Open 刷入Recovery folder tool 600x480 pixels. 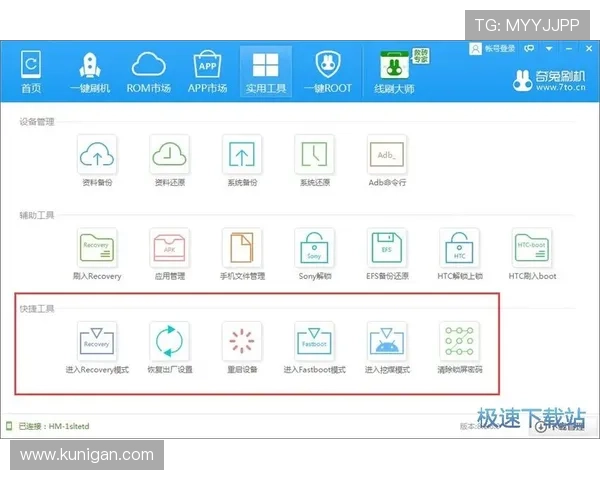tap(97, 254)
